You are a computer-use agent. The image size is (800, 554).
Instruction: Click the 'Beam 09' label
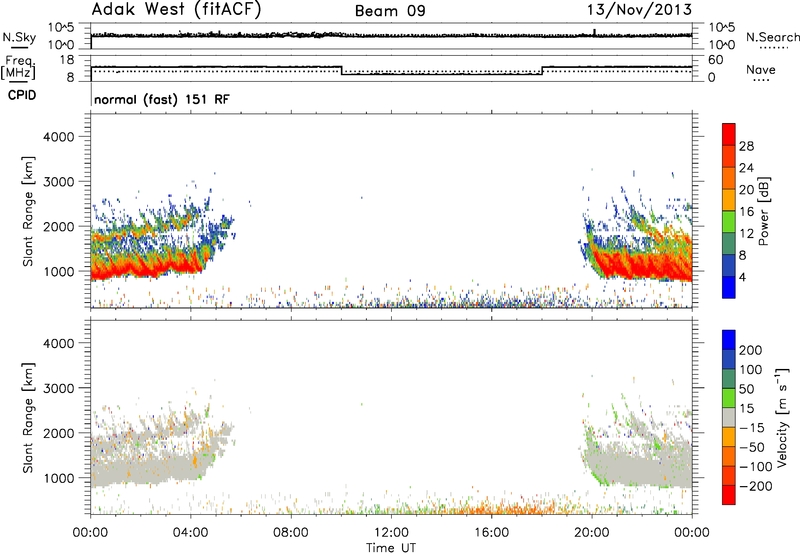tap(390, 11)
